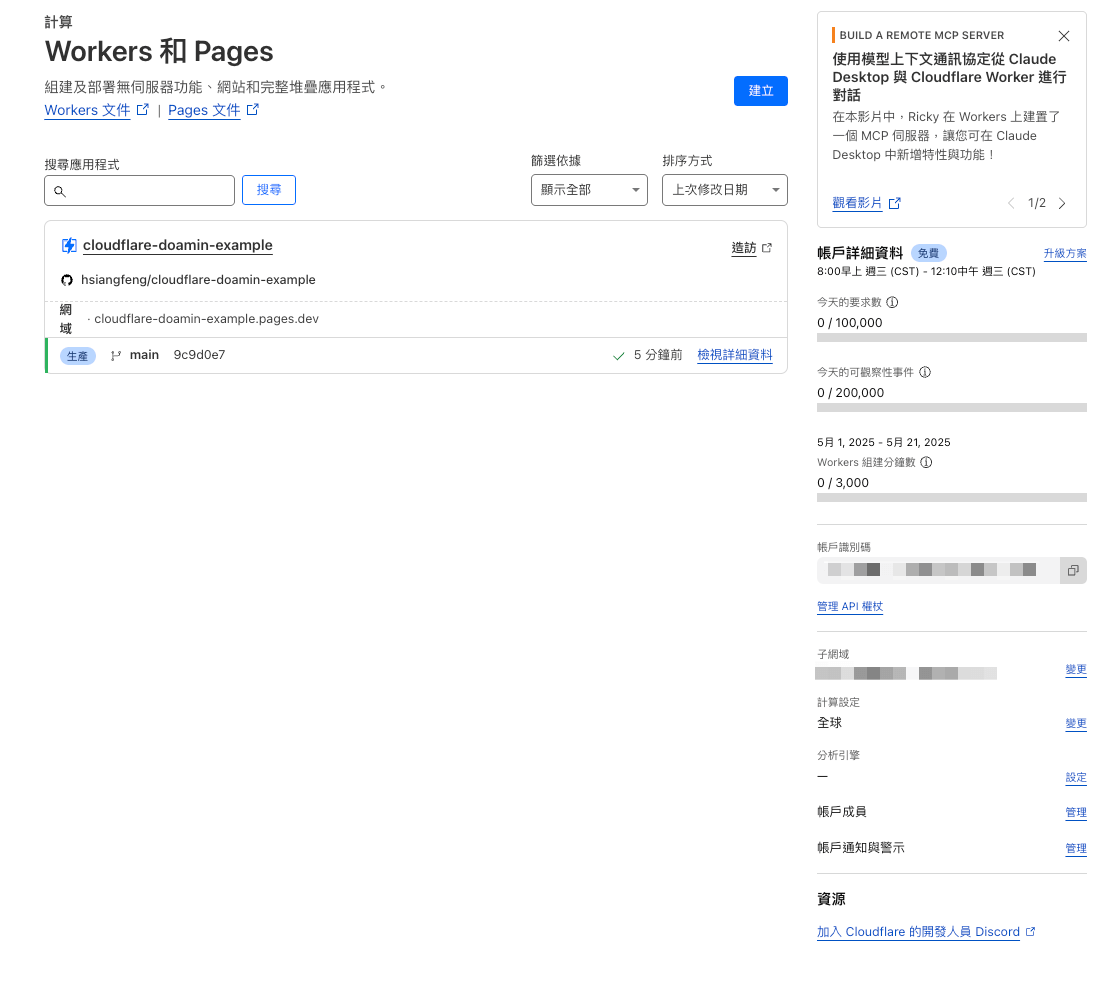
Task: Click info icon beside 今天的可觀察性事件
Action: coord(924,372)
